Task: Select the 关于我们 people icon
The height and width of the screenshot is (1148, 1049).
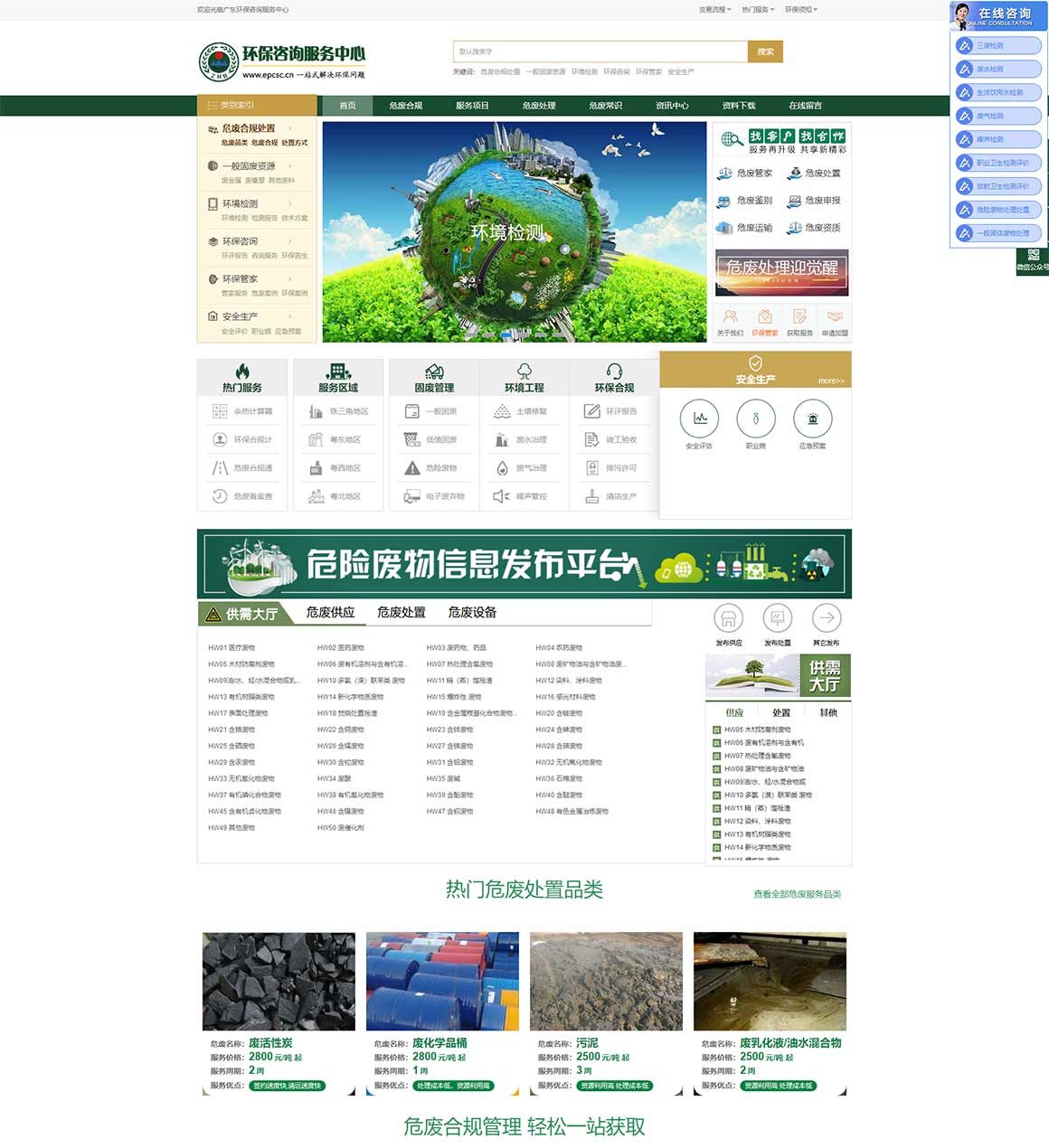Action: click(730, 316)
